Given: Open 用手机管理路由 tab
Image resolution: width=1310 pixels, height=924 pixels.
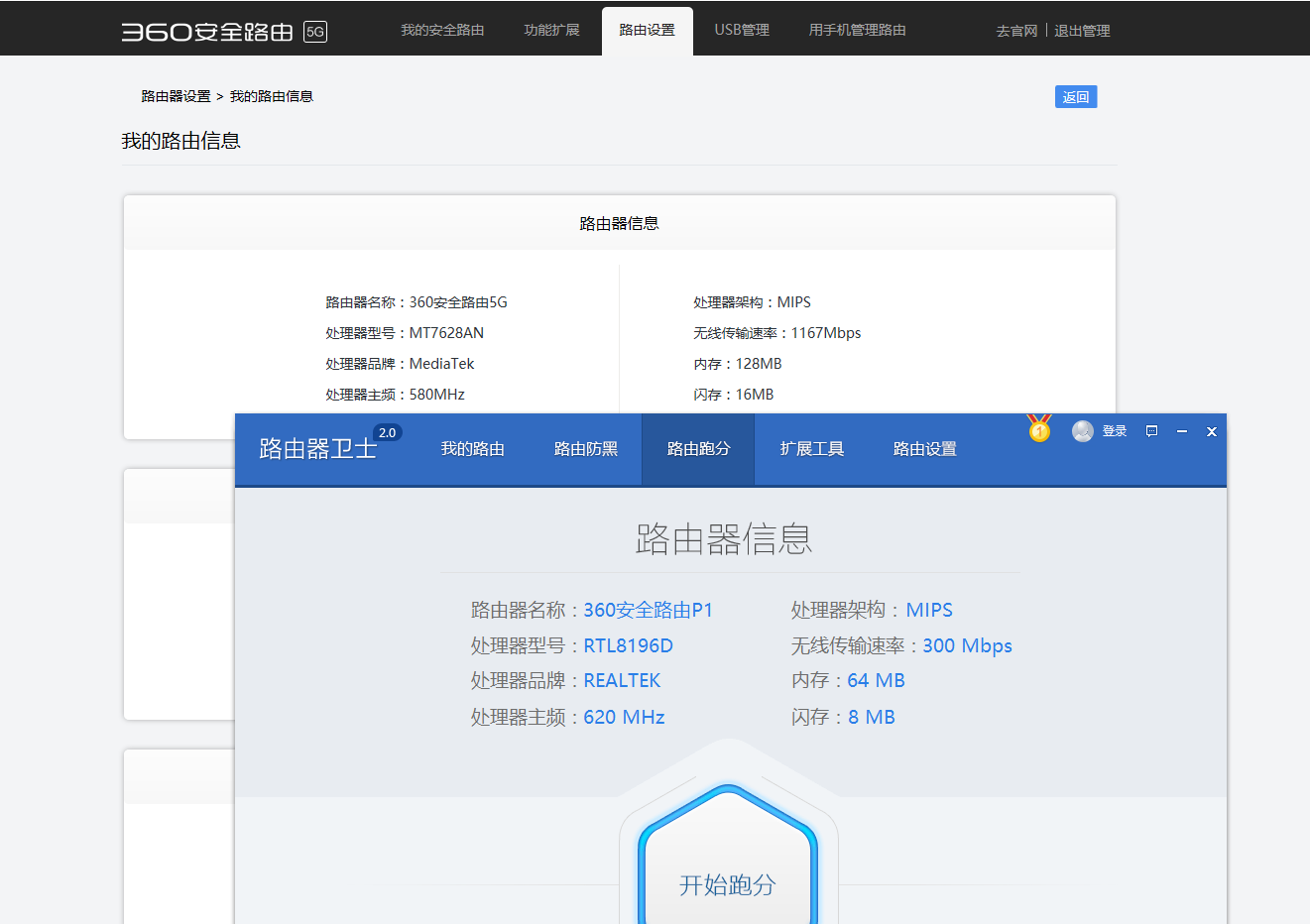Looking at the screenshot, I should (857, 30).
